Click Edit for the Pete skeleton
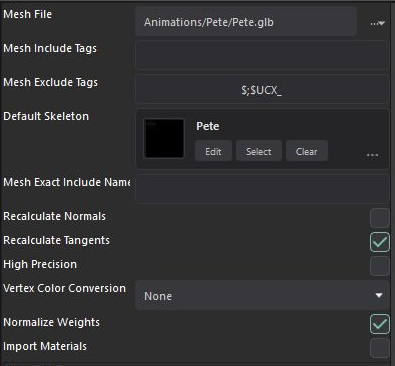 [213, 151]
